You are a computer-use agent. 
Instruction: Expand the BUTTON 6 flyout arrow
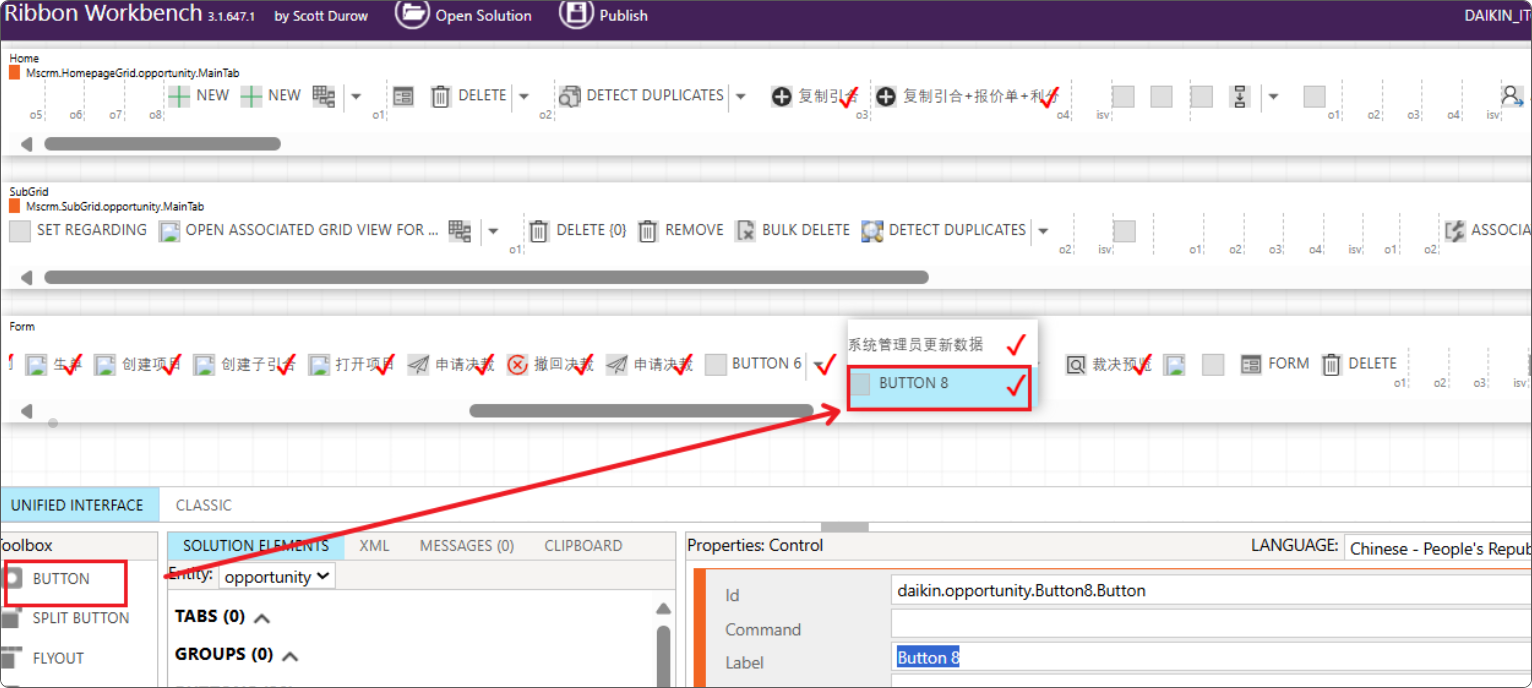[x=817, y=364]
